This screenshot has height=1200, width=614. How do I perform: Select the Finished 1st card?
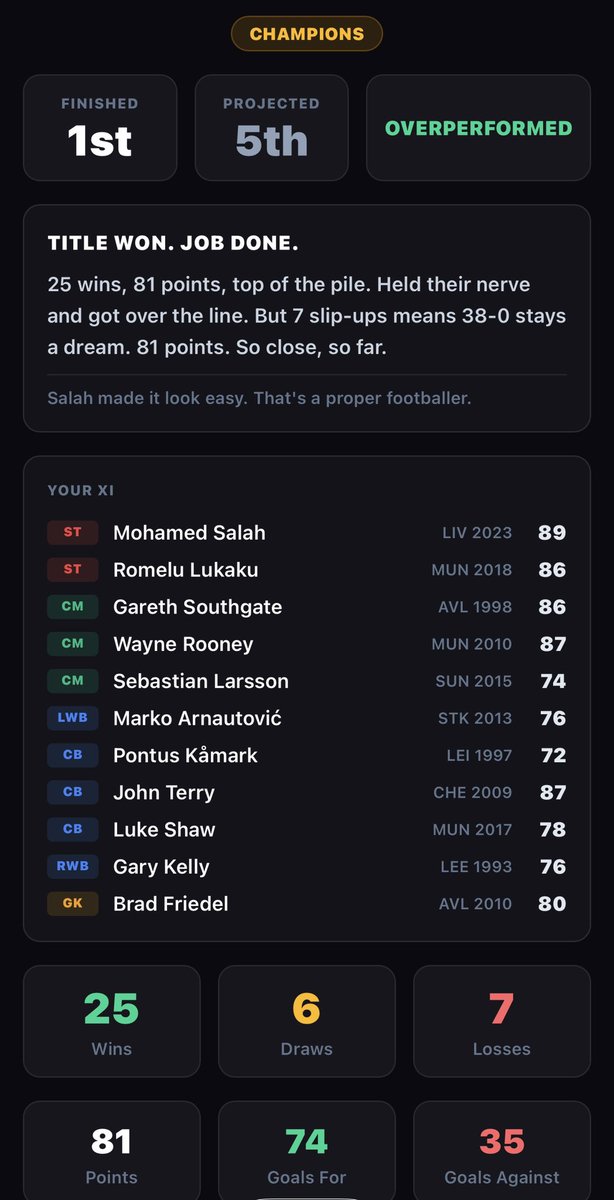click(x=100, y=128)
